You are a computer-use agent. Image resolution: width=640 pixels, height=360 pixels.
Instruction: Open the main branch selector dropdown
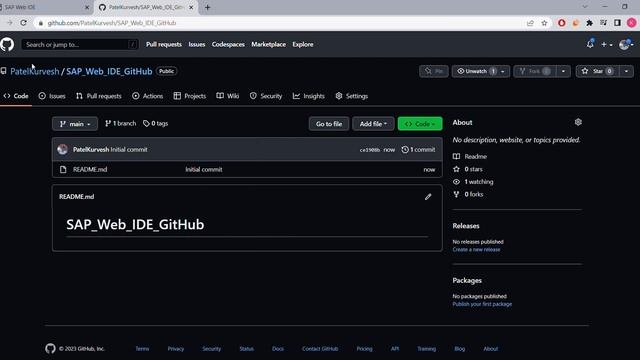coord(75,124)
